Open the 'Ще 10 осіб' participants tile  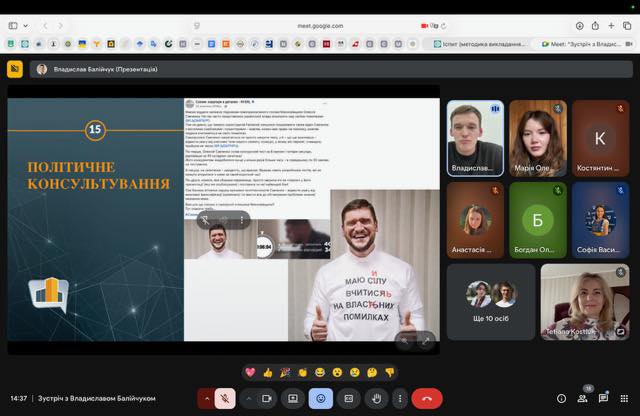[x=490, y=300]
